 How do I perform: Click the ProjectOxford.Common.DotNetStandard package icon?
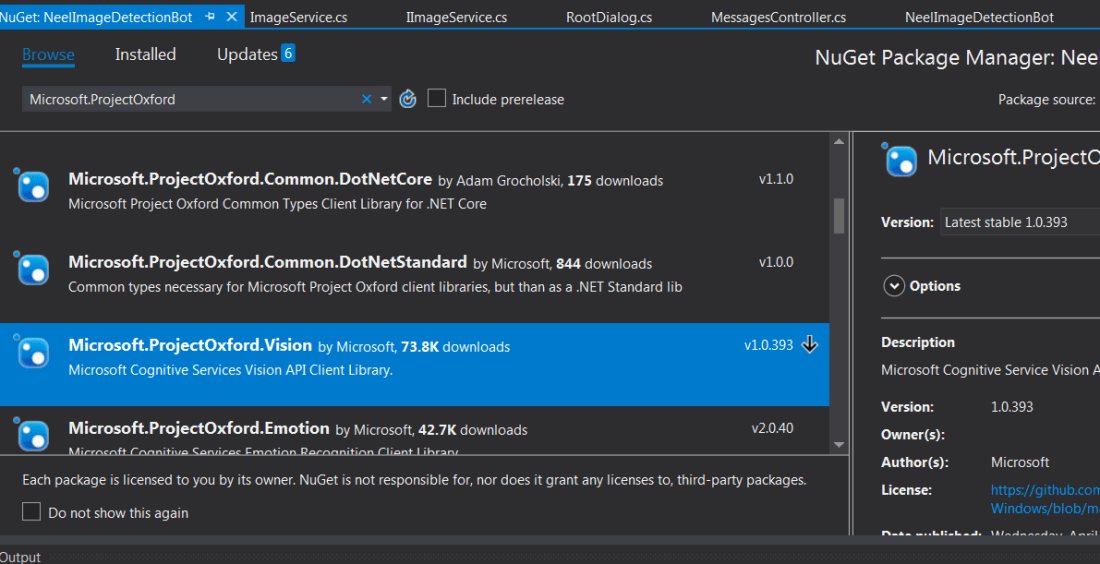[33, 268]
